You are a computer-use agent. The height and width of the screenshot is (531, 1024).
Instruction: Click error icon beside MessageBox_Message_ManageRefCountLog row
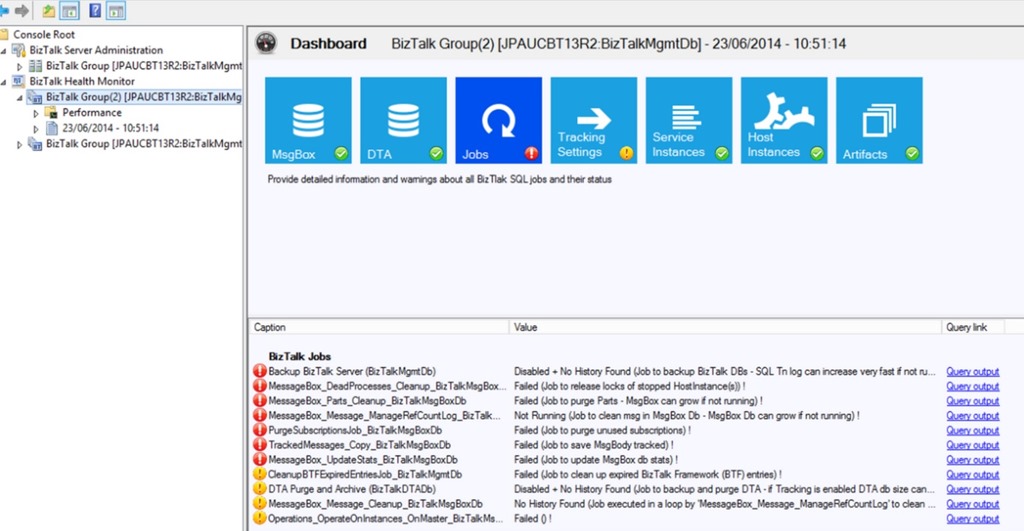(260, 415)
